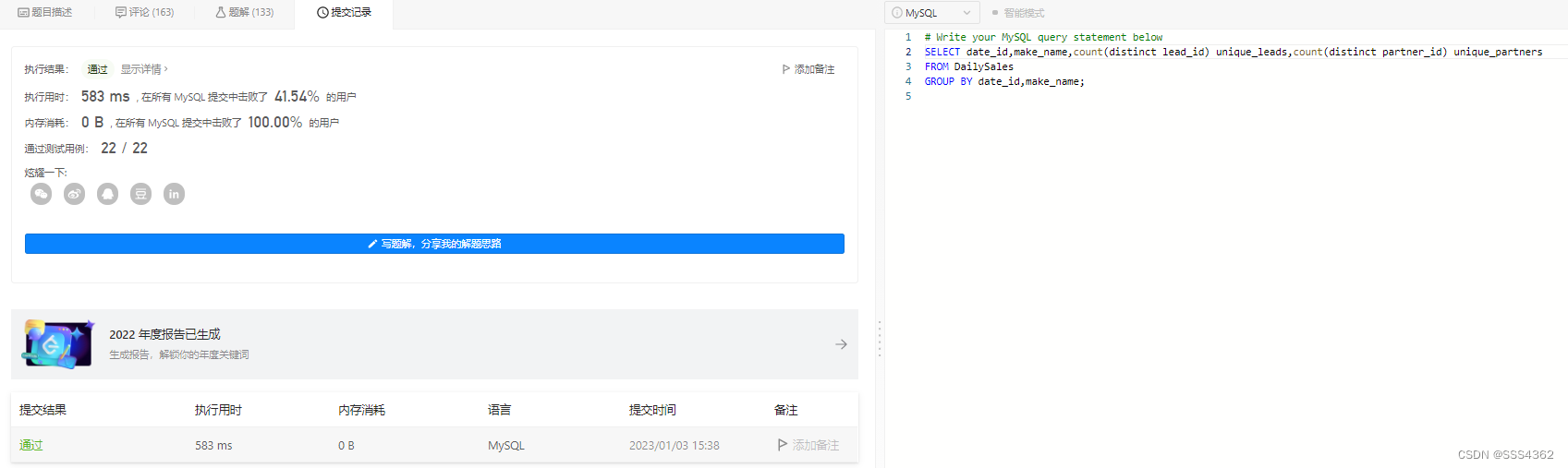Share result via QQ icon

click(107, 194)
